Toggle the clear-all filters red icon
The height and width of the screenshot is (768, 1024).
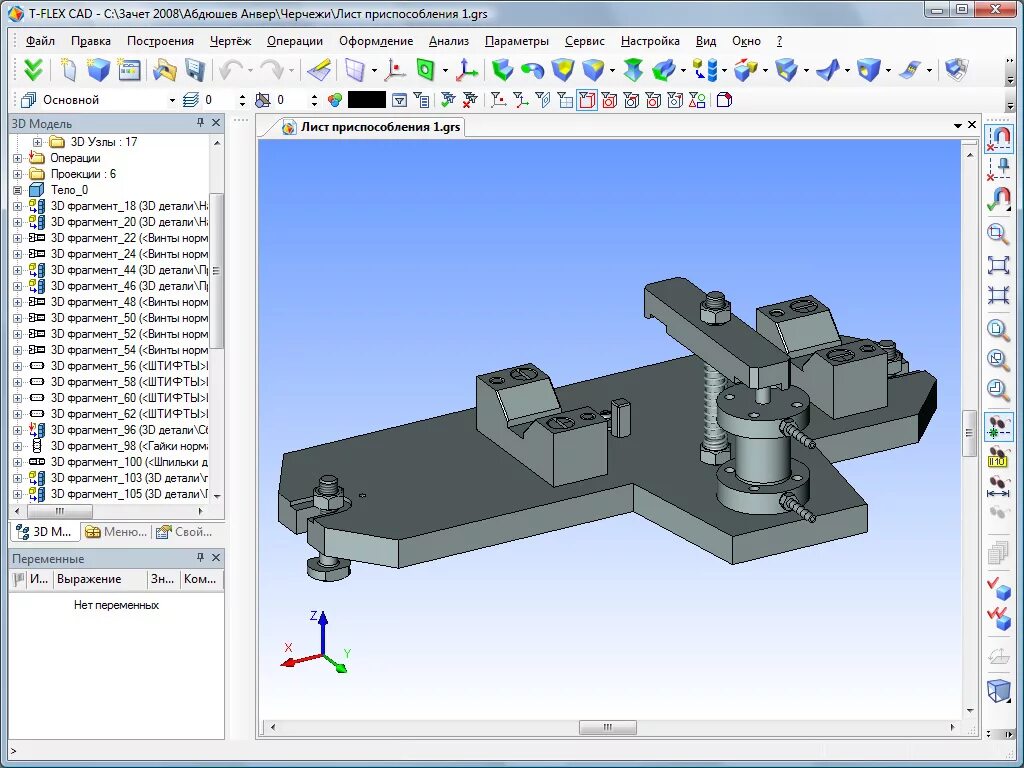[470, 100]
